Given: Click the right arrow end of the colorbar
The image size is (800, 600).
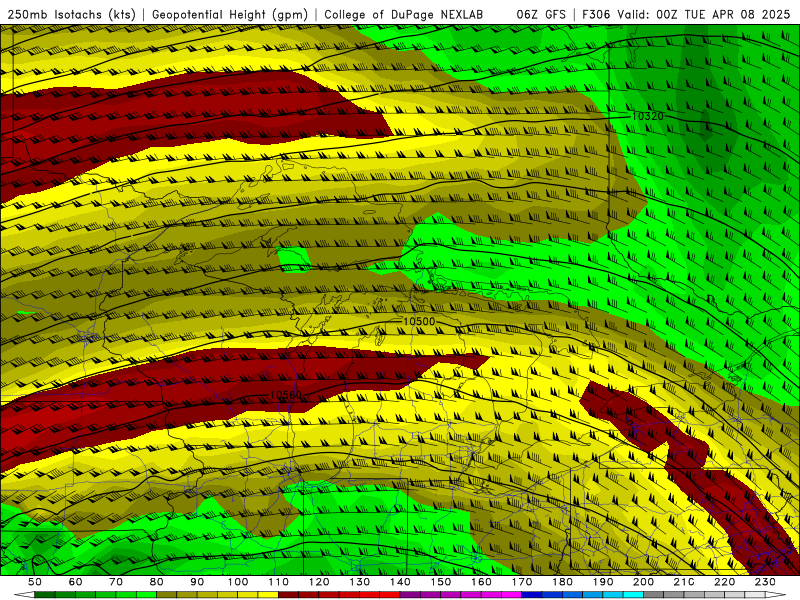Looking at the screenshot, I should (776, 594).
